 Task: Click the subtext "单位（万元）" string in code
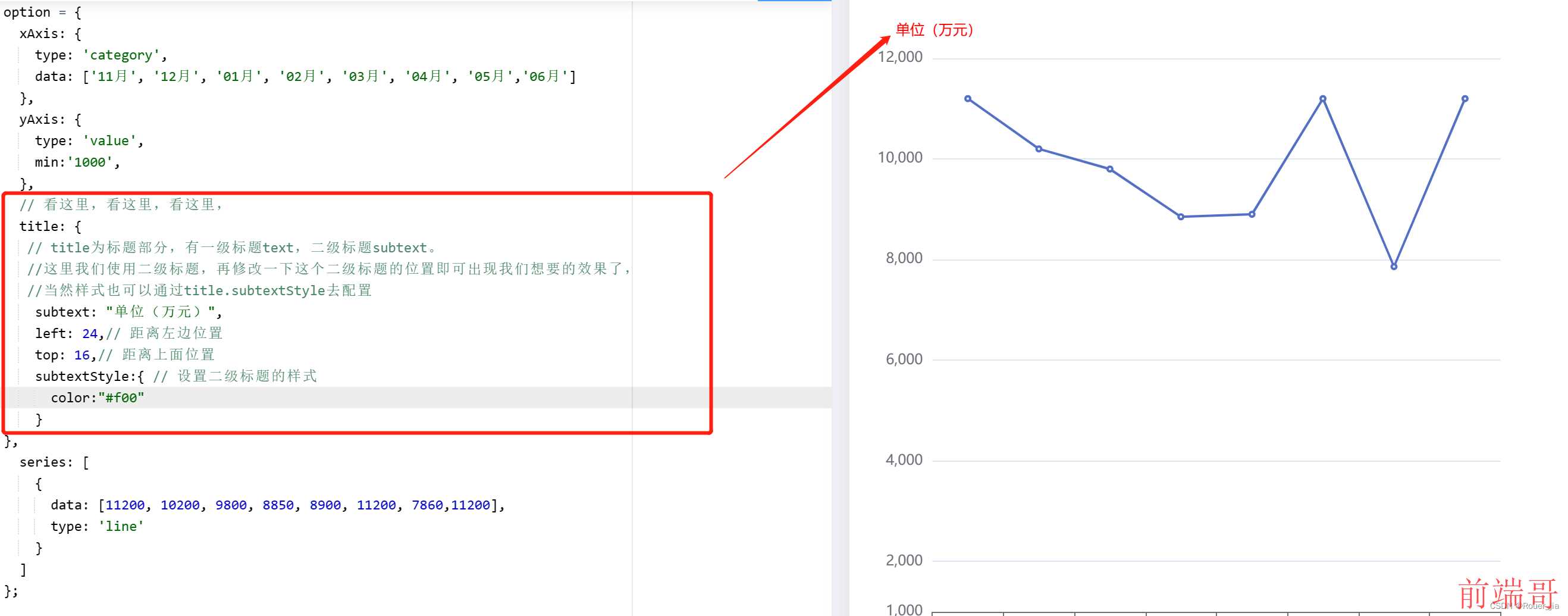pos(160,312)
